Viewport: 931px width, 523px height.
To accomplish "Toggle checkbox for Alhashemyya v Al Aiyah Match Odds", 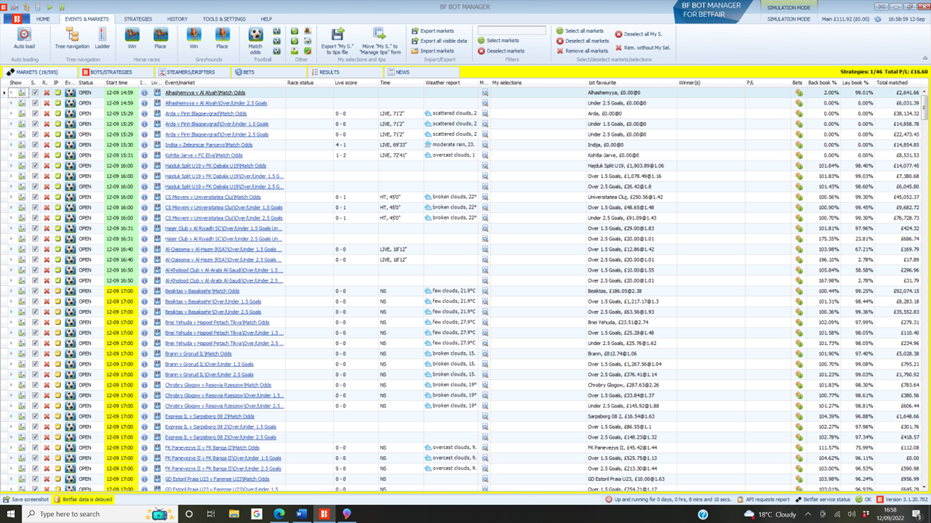I will point(35,93).
